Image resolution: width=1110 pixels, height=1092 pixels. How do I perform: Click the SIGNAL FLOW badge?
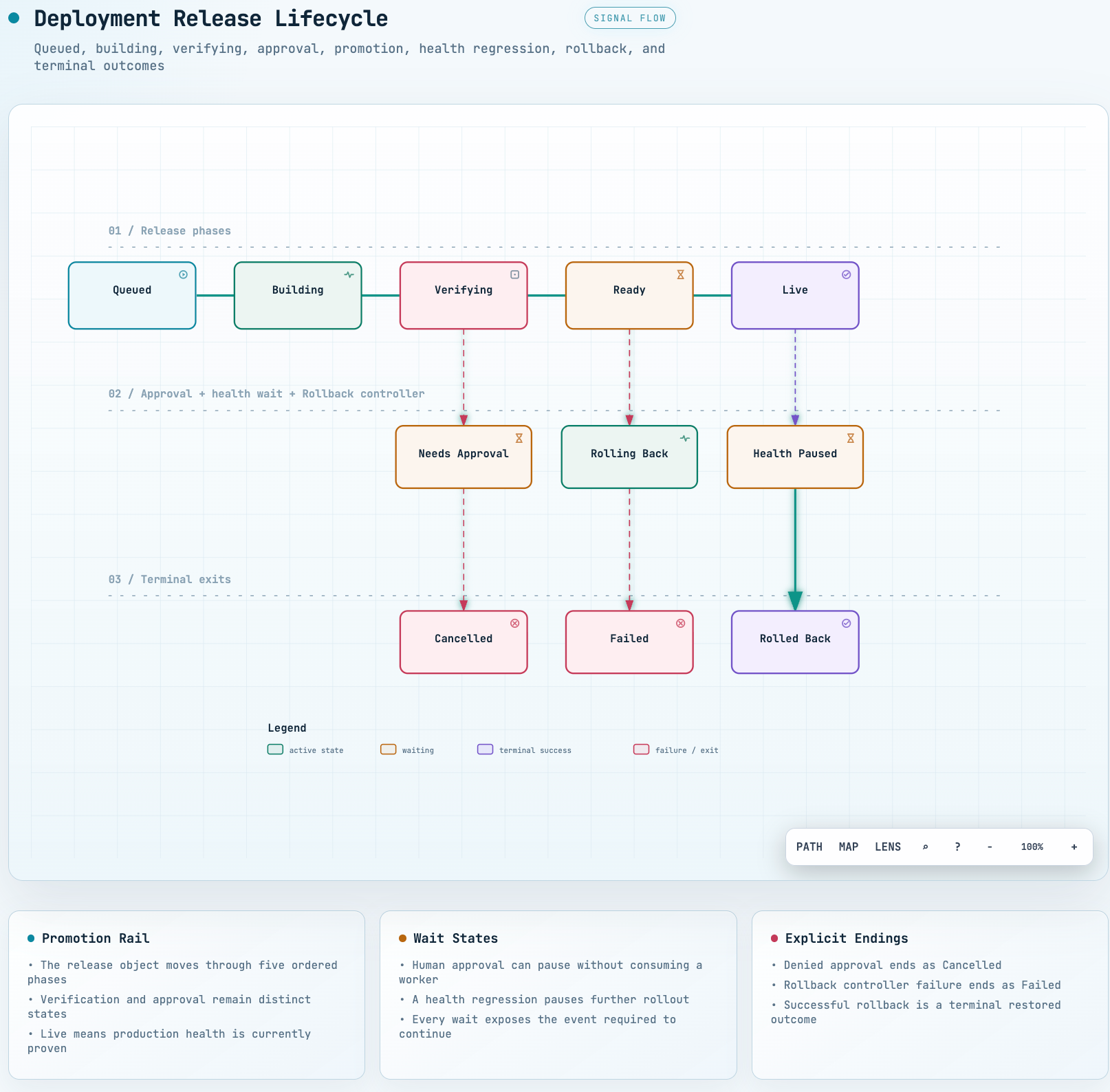tap(630, 18)
